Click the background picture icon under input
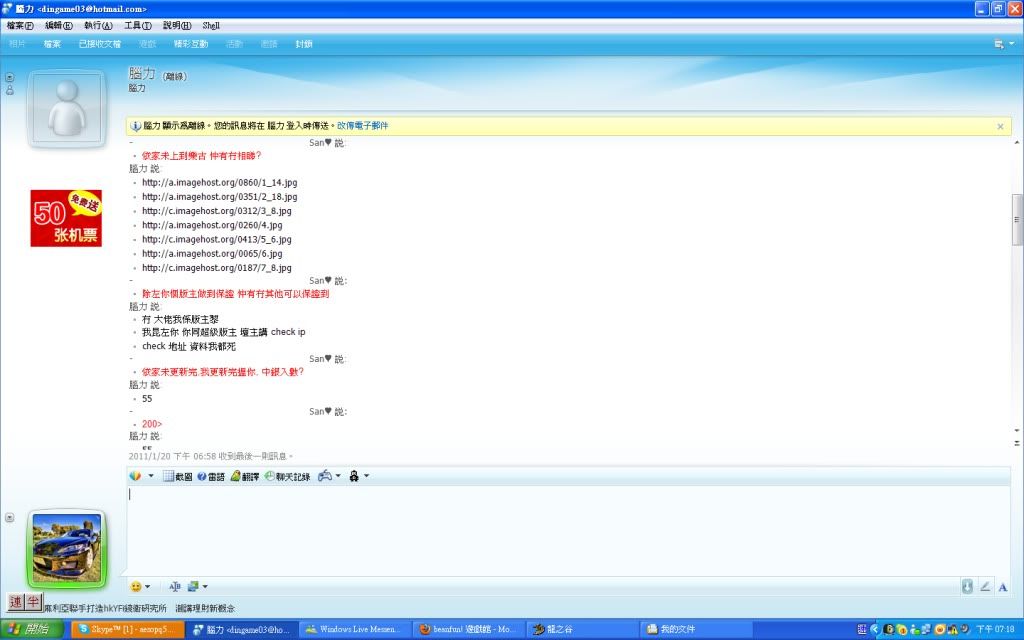The width and height of the screenshot is (1024, 640). tap(193, 586)
